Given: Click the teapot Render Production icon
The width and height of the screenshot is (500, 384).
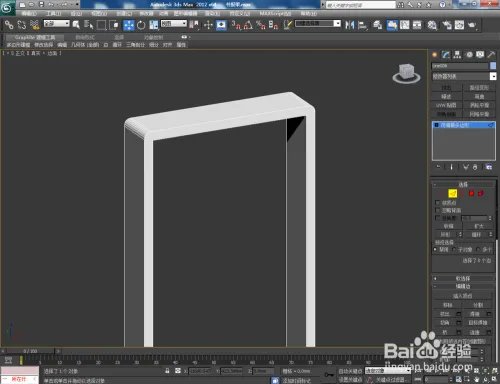Looking at the screenshot, I should (472, 25).
